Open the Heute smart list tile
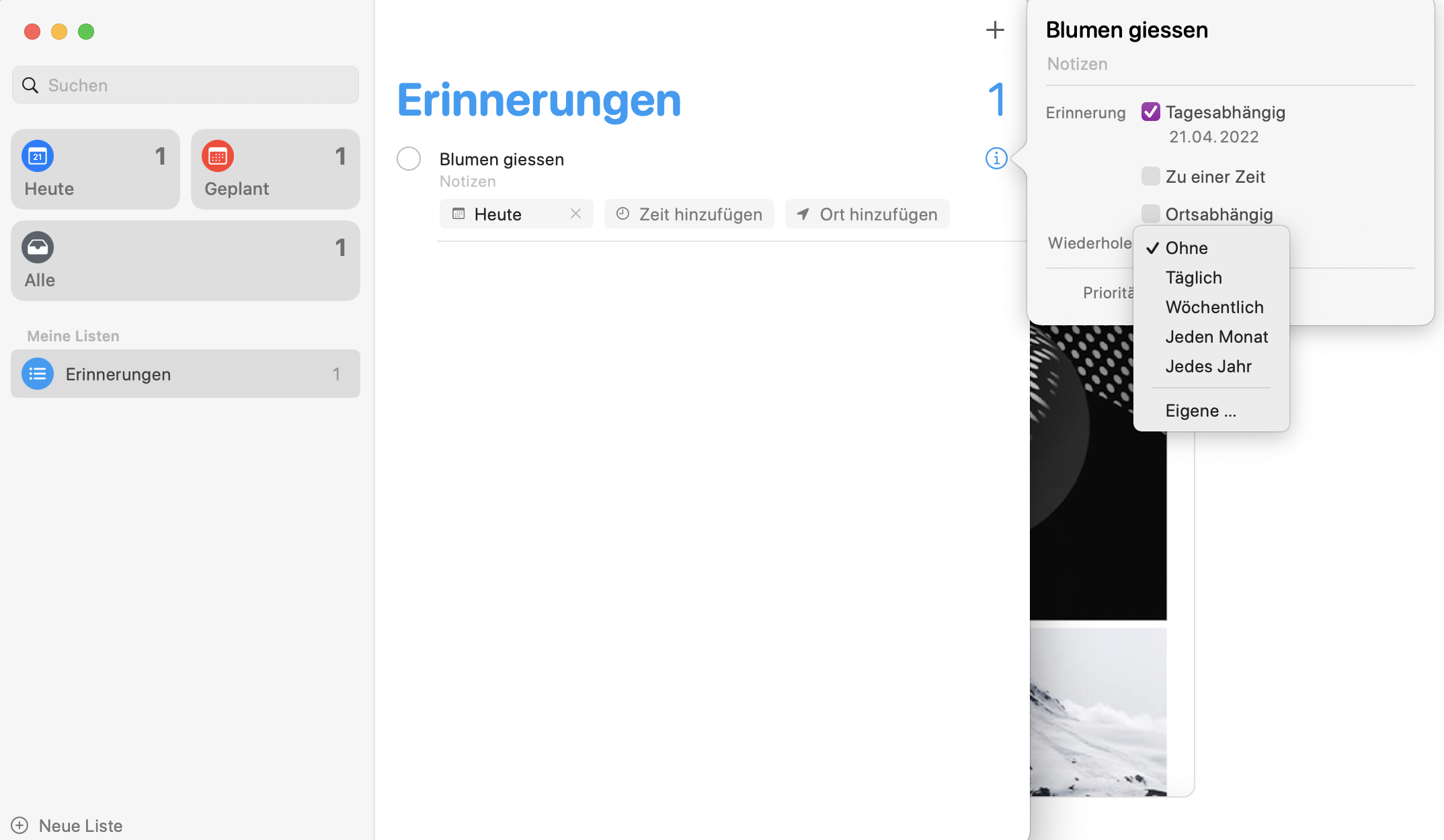The image size is (1444, 840). (x=95, y=169)
